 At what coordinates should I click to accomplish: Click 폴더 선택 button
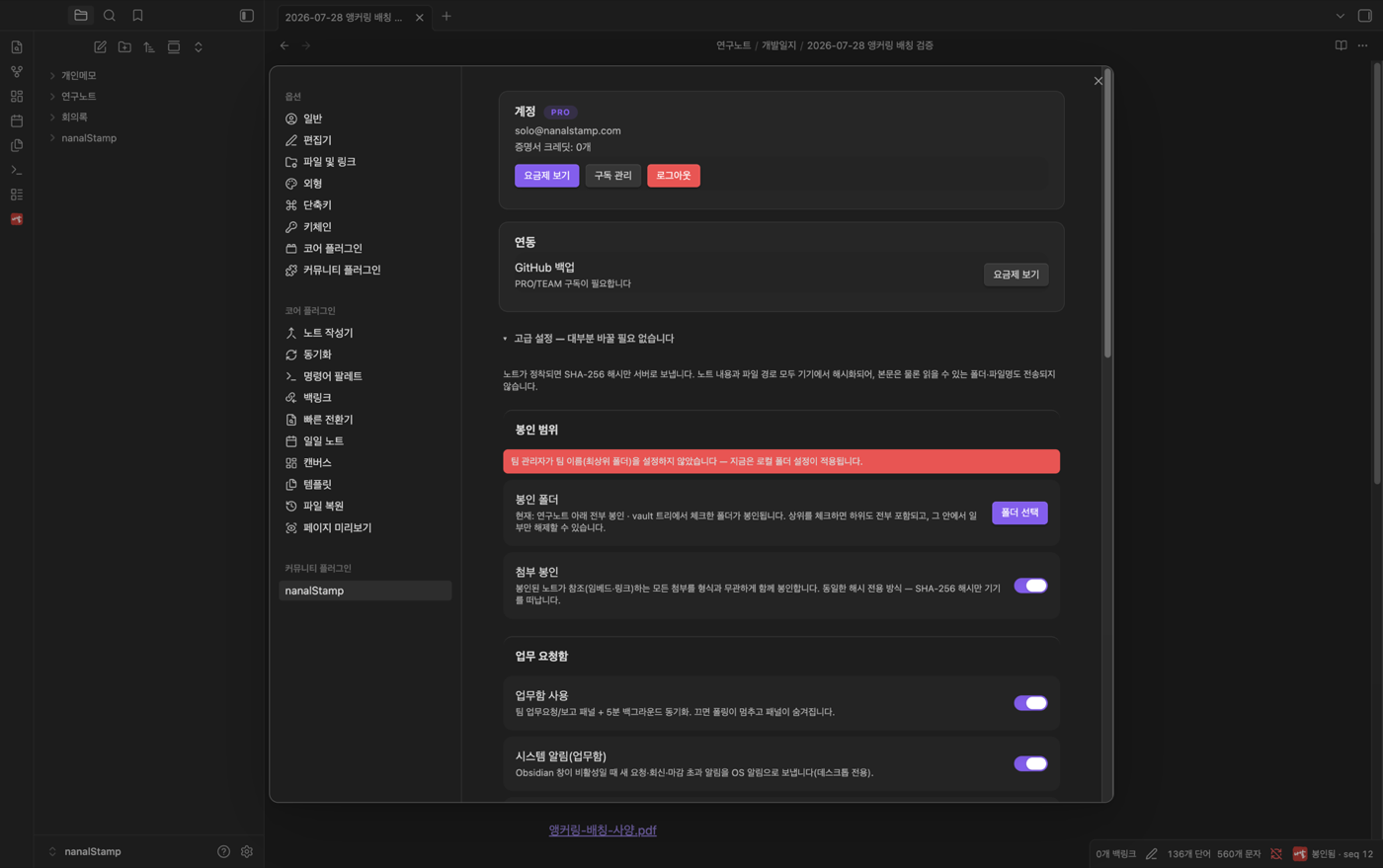tap(1019, 513)
